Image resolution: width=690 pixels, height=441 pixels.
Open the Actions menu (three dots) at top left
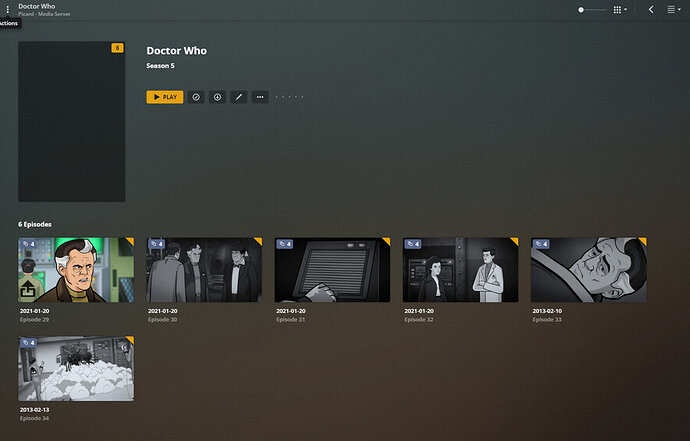pos(7,9)
